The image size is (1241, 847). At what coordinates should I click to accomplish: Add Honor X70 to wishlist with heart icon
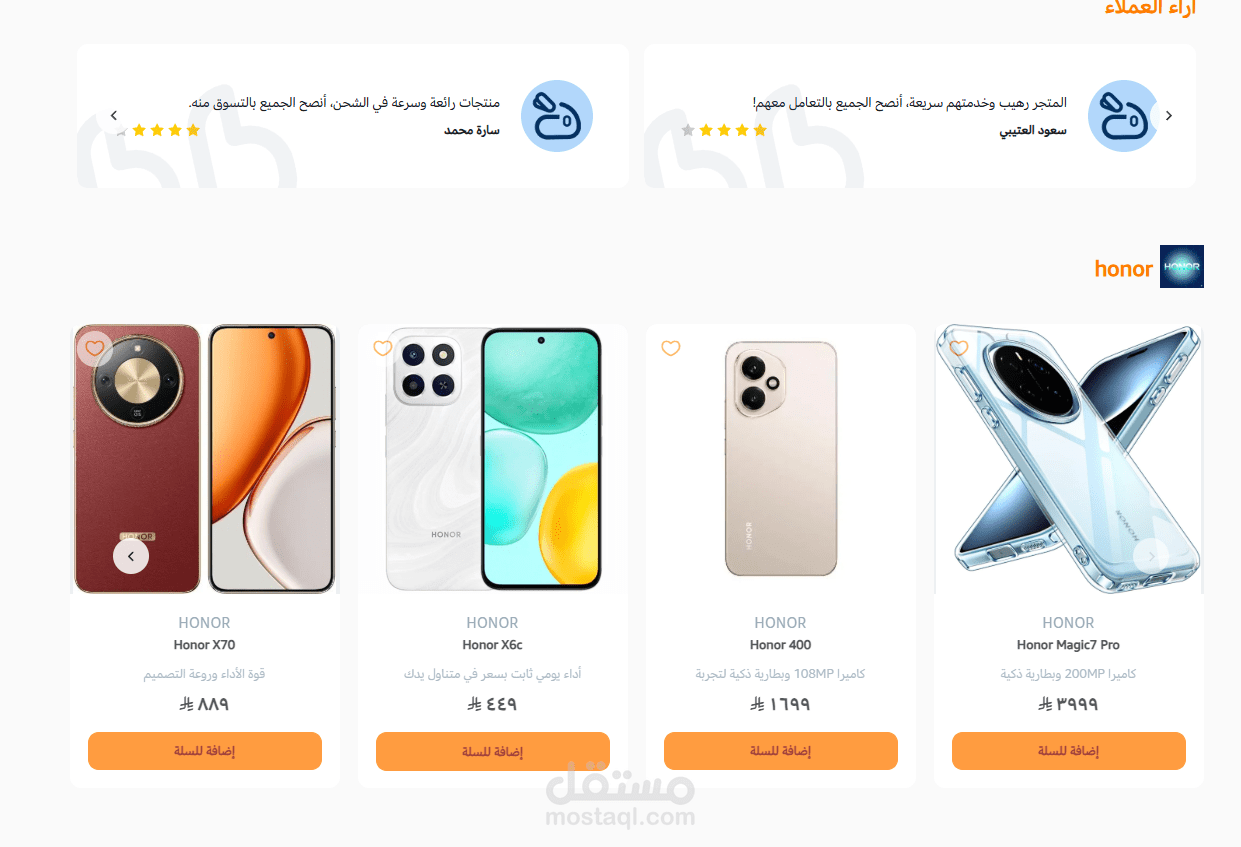(95, 348)
